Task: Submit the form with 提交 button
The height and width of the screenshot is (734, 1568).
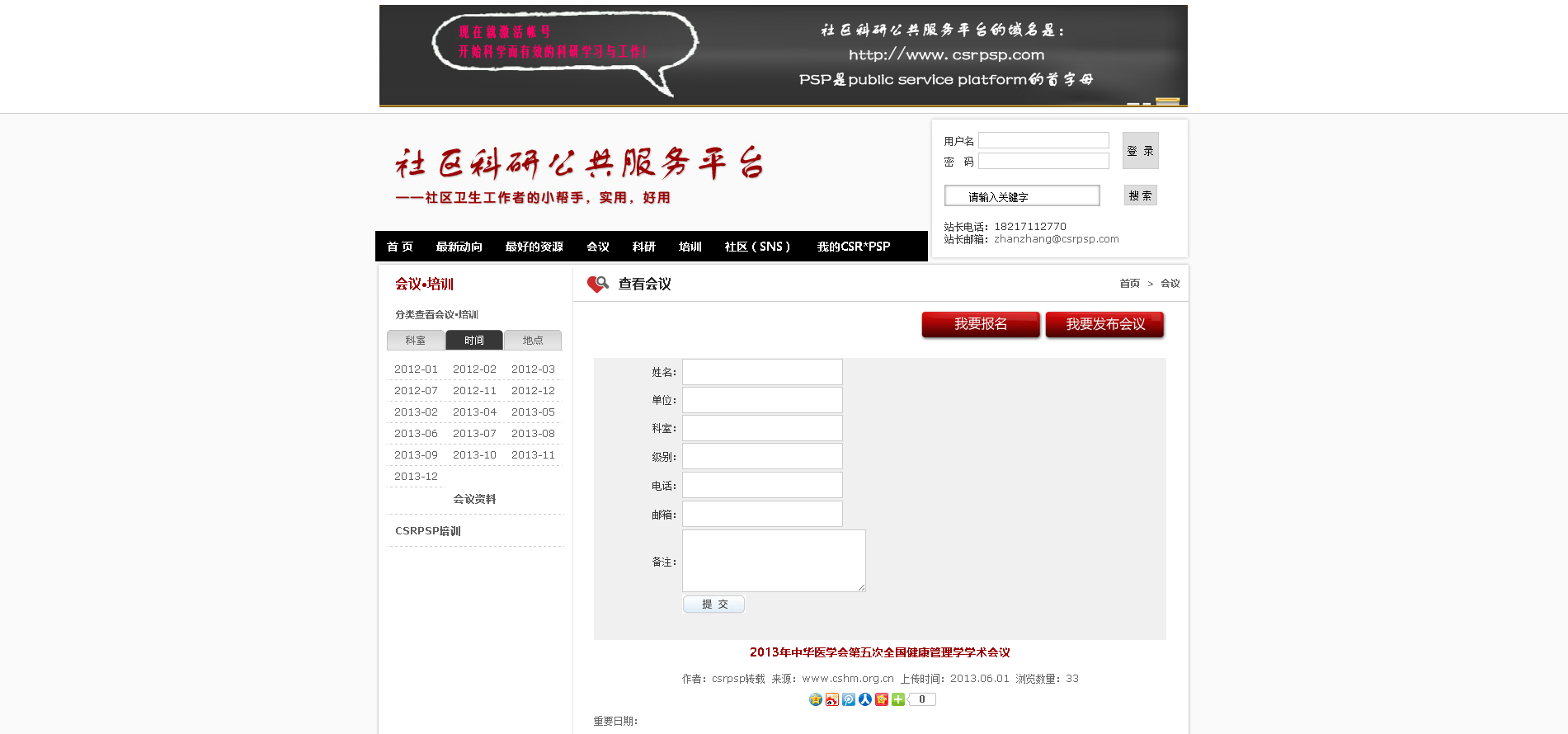Action: 713,605
